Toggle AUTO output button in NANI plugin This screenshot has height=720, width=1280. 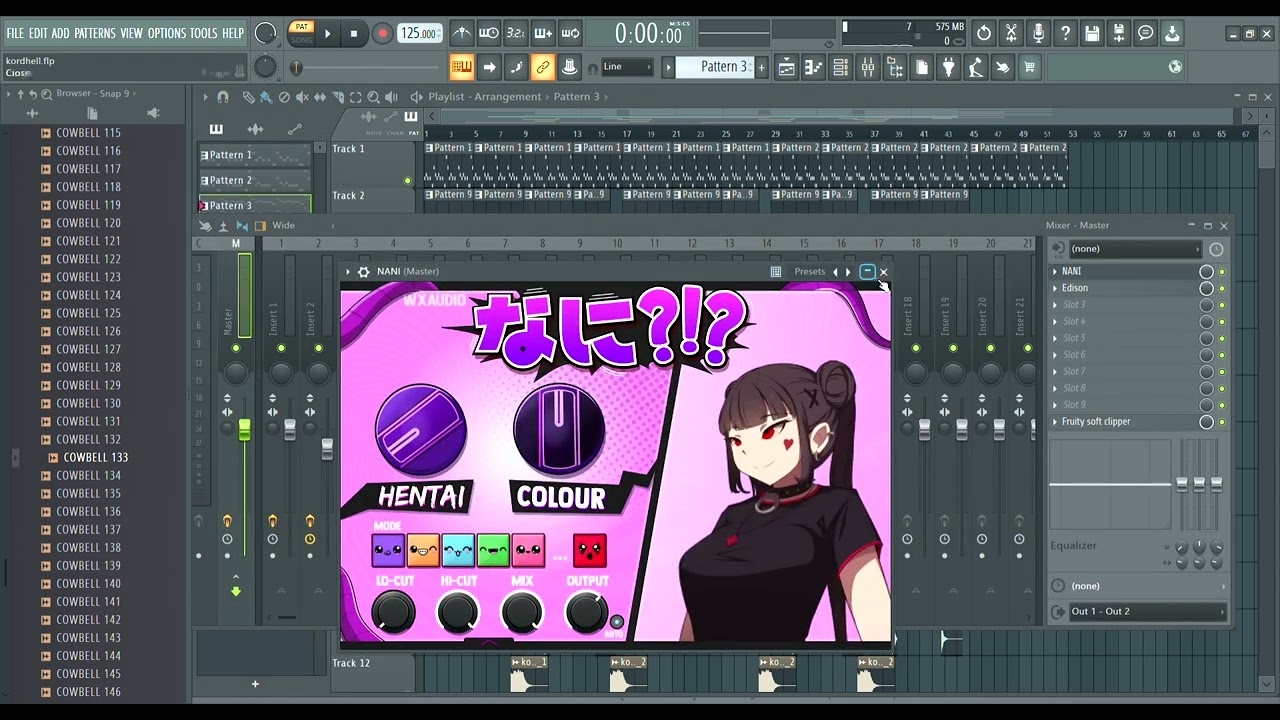(x=616, y=623)
